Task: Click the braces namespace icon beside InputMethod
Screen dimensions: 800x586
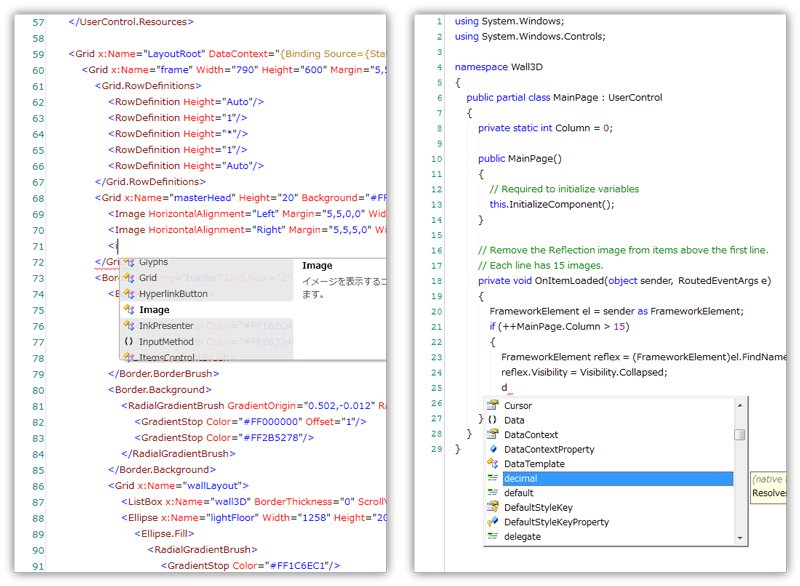Action: pos(129,342)
